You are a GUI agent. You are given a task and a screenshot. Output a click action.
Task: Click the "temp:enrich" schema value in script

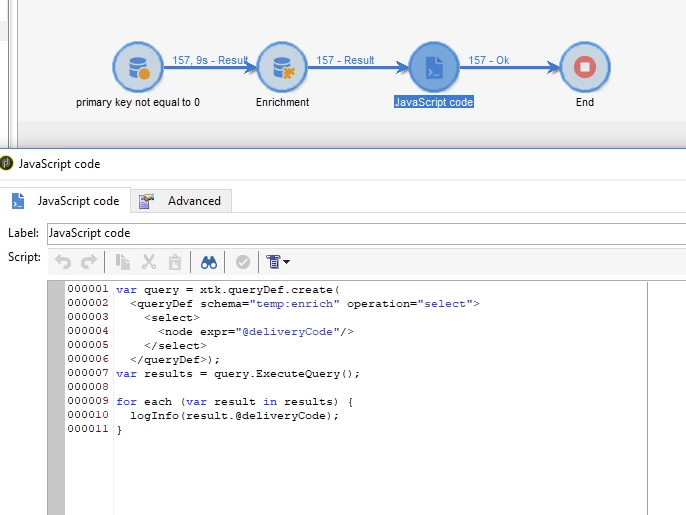(294, 304)
